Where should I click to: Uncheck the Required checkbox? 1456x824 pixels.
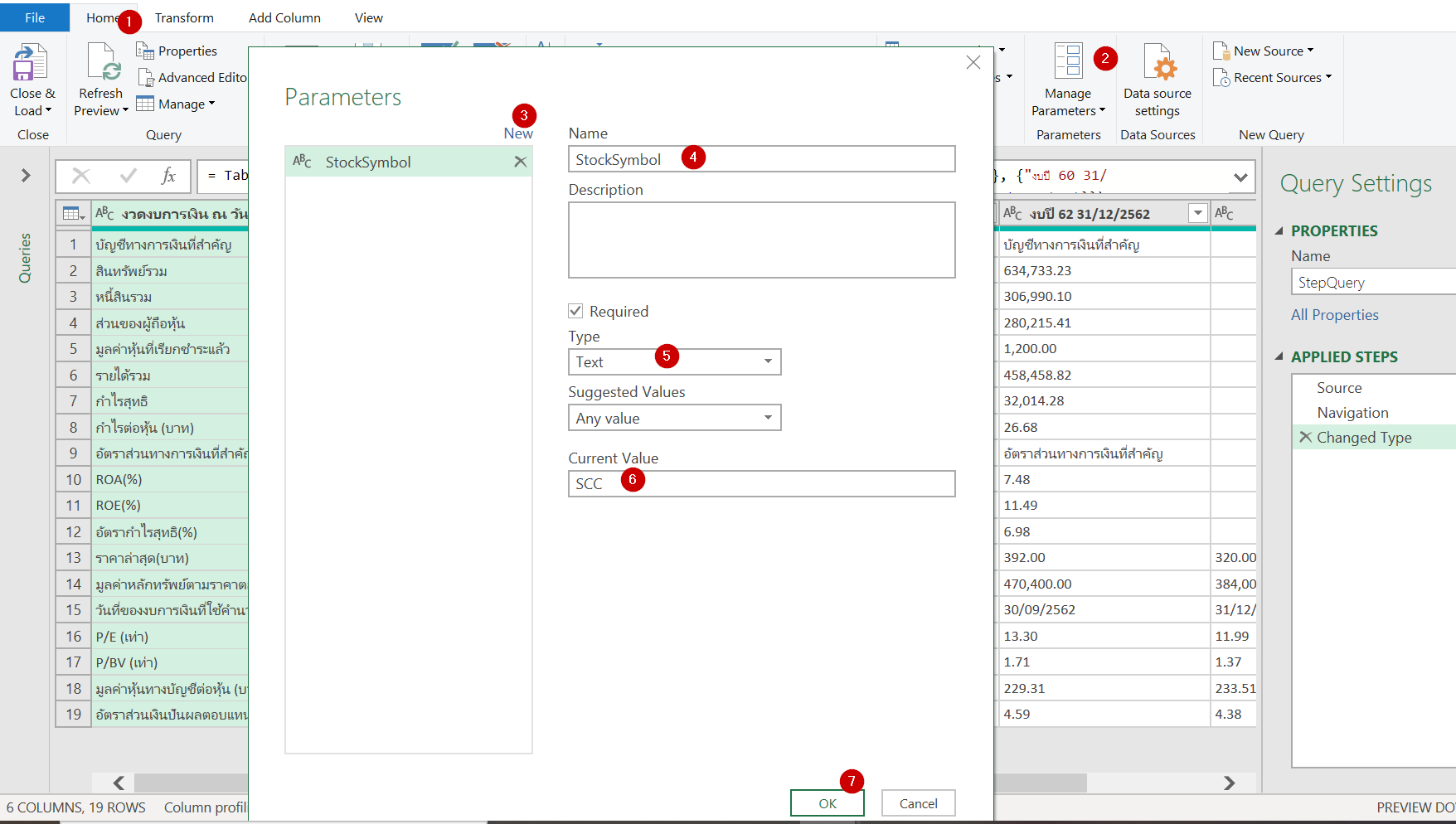click(x=575, y=310)
